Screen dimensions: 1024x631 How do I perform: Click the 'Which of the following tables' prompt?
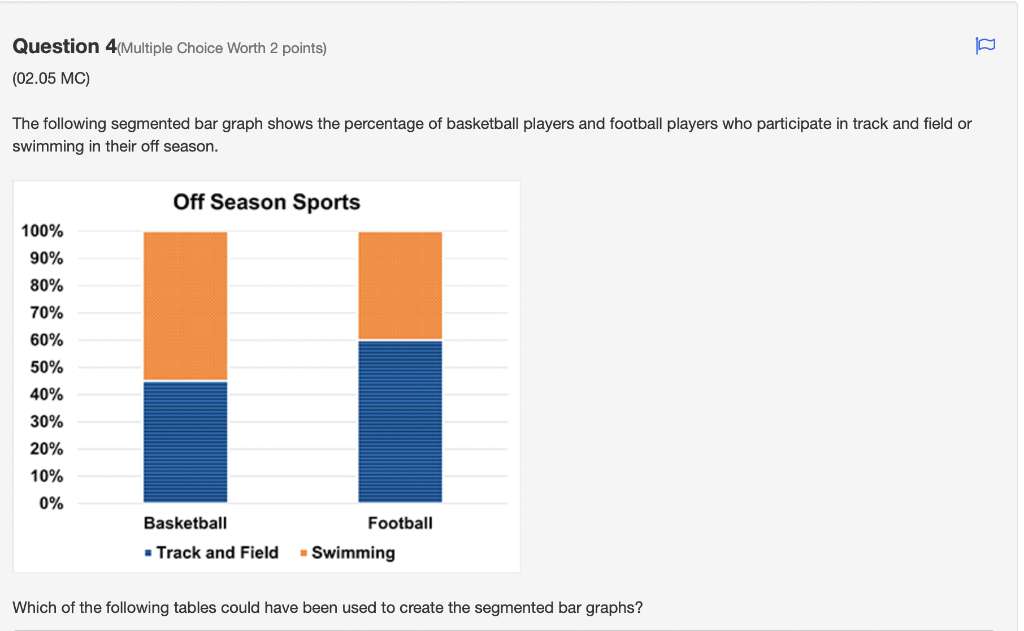(x=328, y=607)
